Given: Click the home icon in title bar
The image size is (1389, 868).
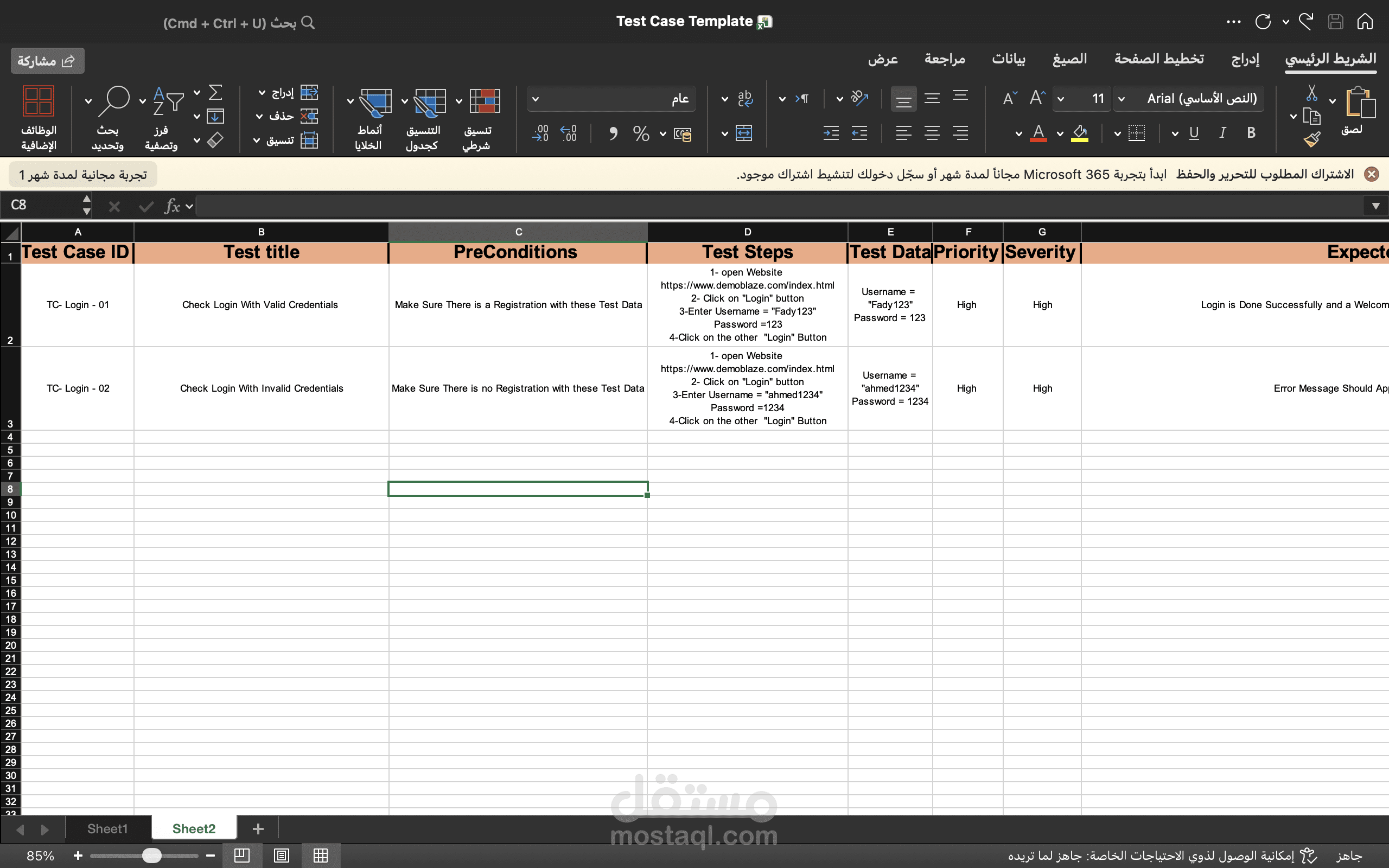Looking at the screenshot, I should tap(1365, 22).
